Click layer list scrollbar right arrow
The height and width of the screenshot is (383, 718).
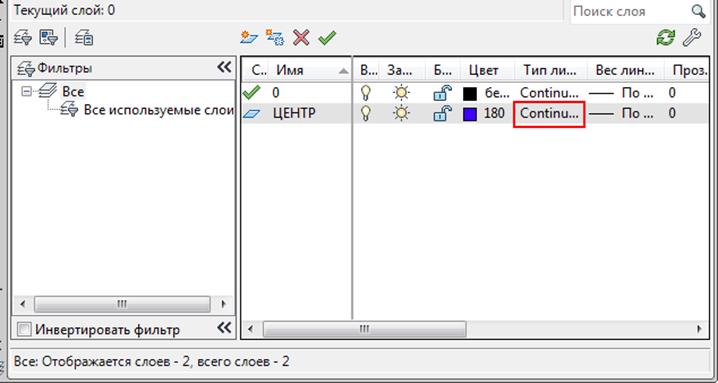pyautogui.click(x=699, y=328)
